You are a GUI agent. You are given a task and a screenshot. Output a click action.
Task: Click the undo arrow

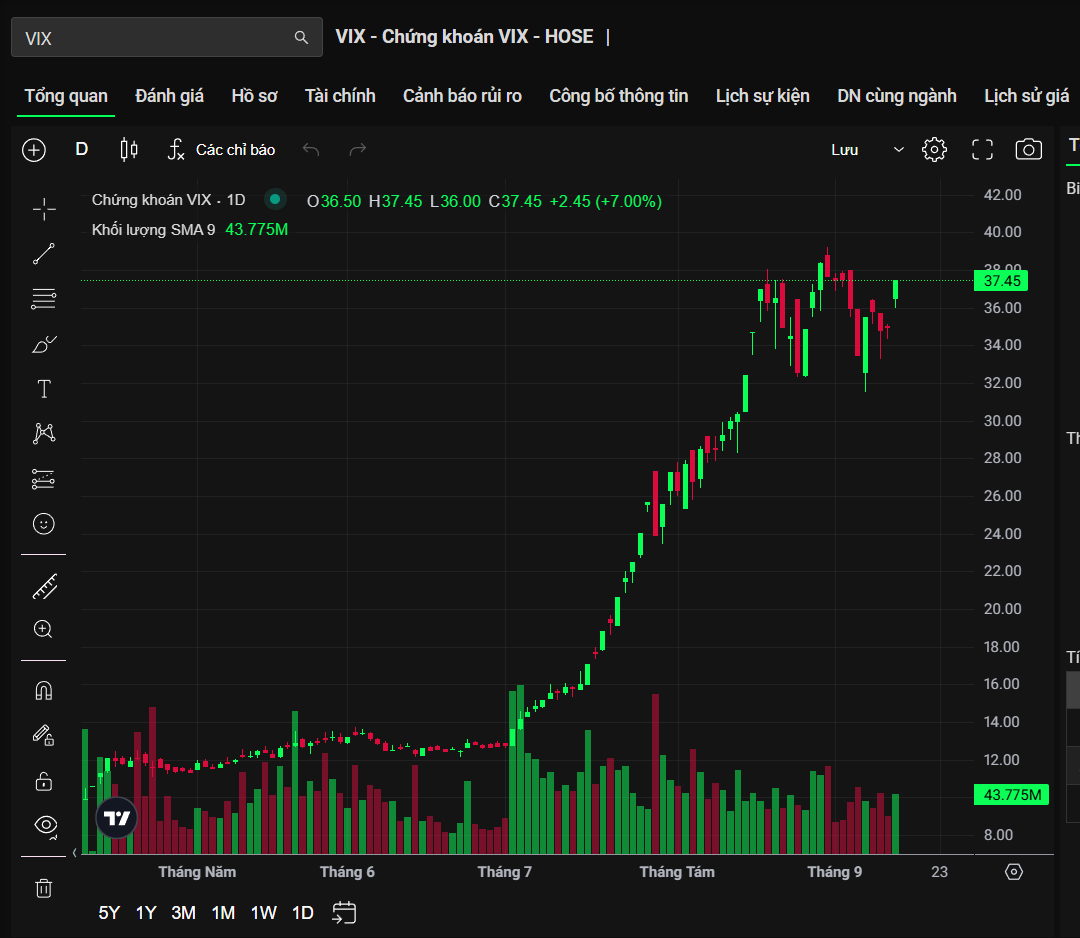tap(311, 149)
